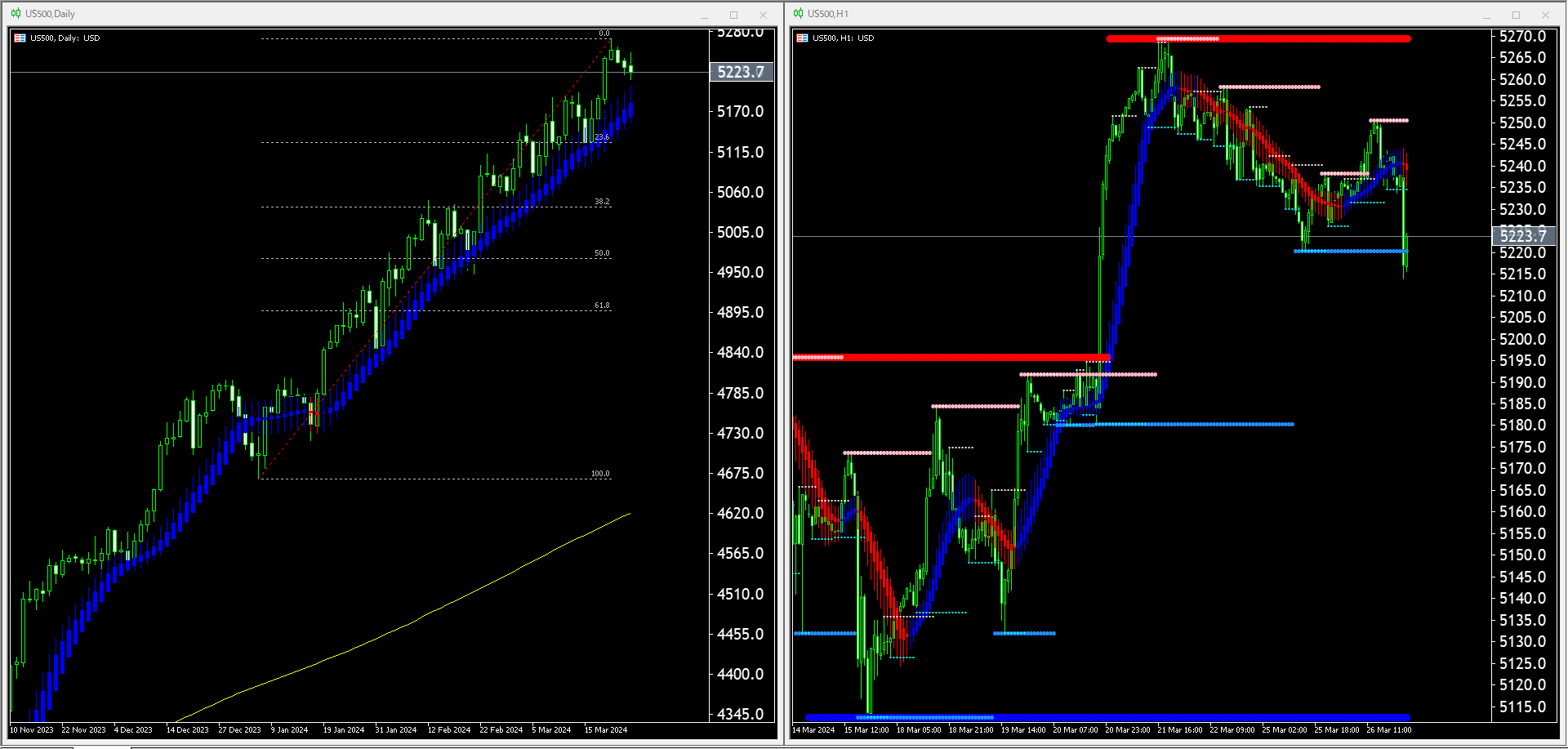Click the 20 Mar 23:00 time label
Screen dimensions: 1568x749
tap(1128, 730)
